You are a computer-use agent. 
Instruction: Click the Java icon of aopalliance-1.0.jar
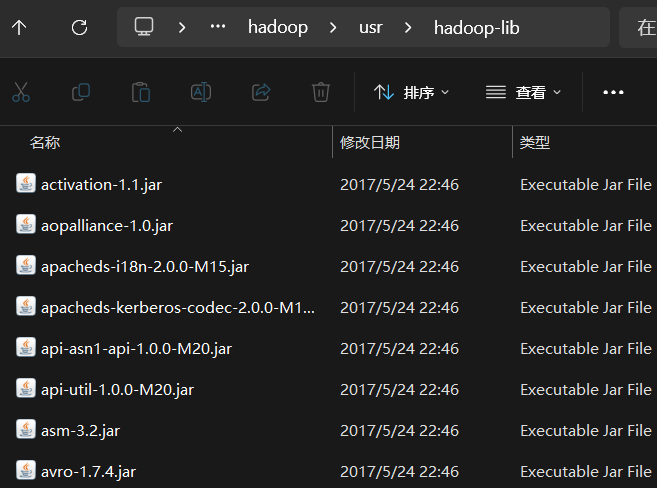[26, 225]
